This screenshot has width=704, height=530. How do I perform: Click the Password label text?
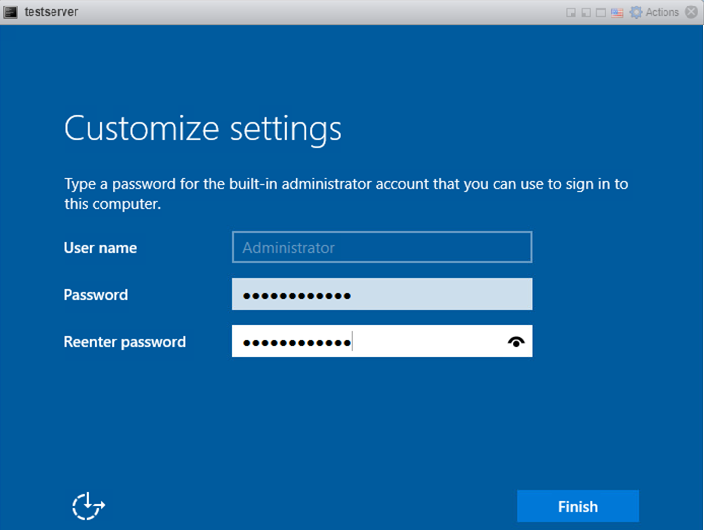(96, 295)
